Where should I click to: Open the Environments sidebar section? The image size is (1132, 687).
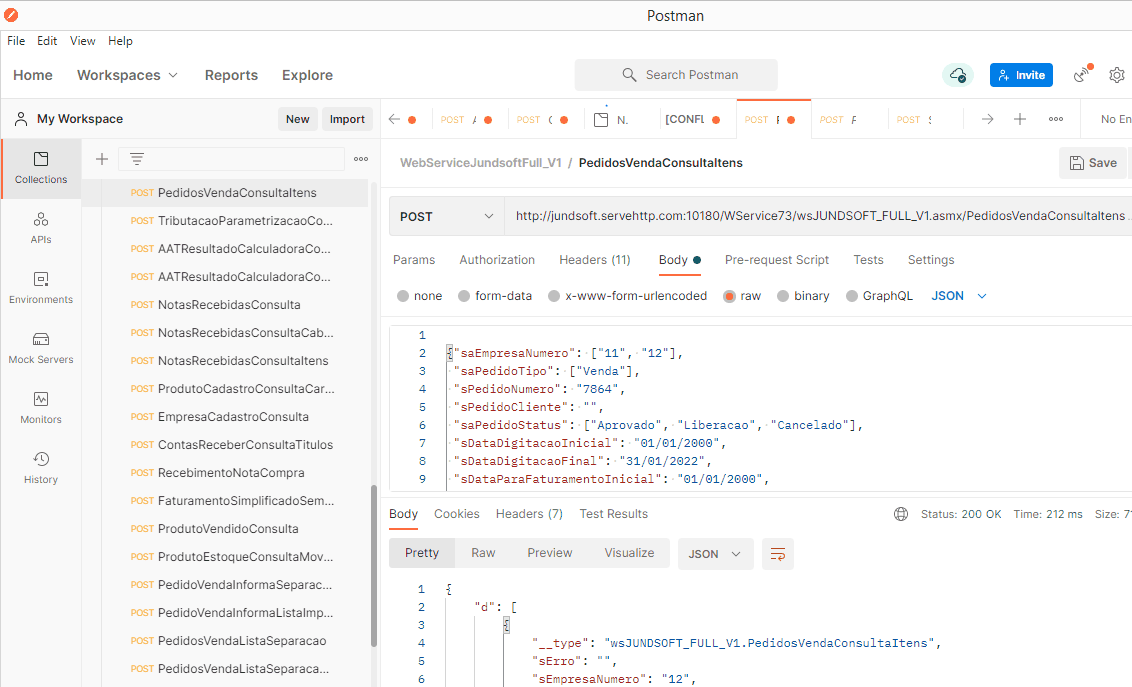click(x=41, y=288)
